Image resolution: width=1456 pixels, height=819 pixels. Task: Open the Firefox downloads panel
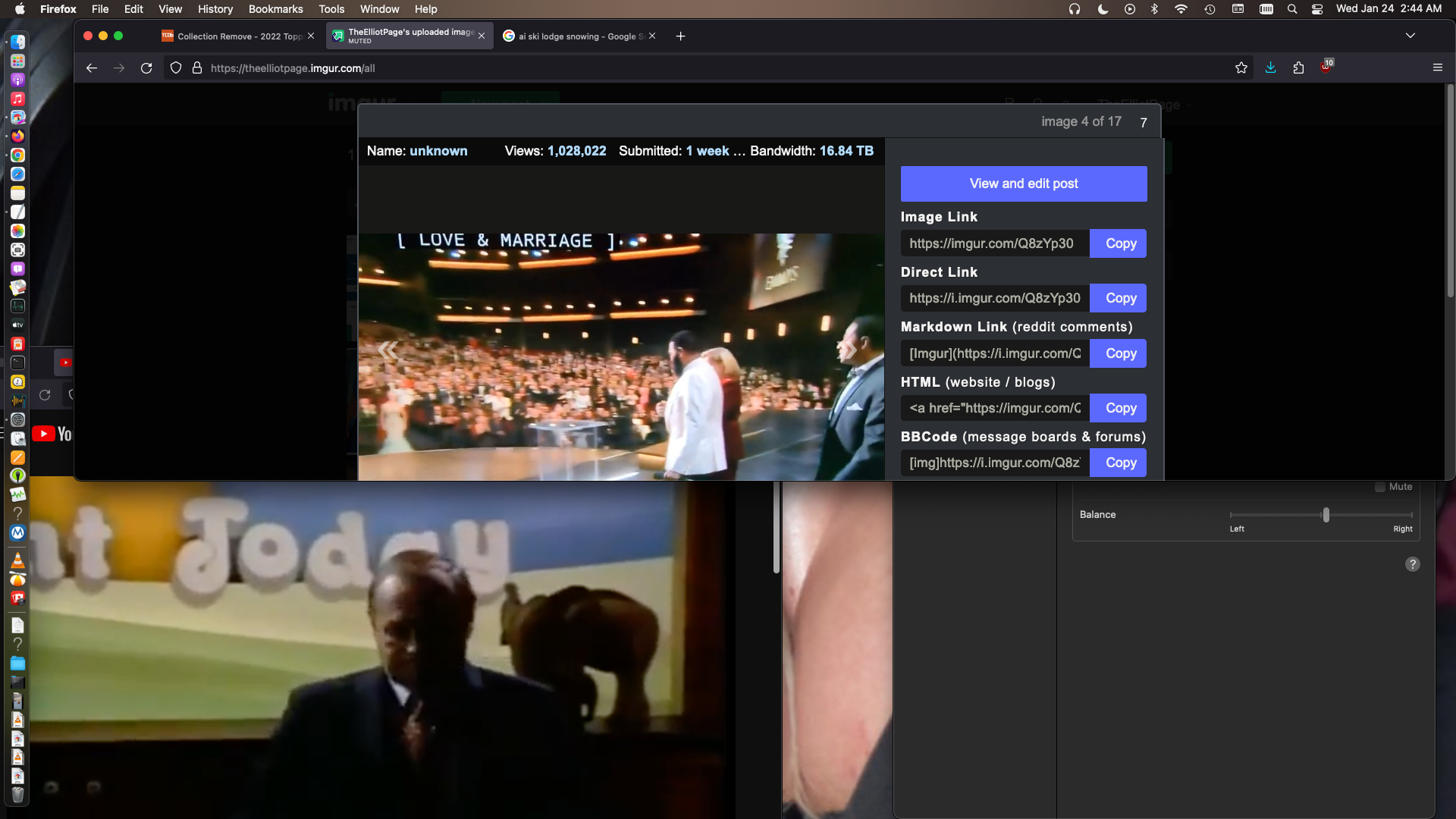pyautogui.click(x=1270, y=68)
